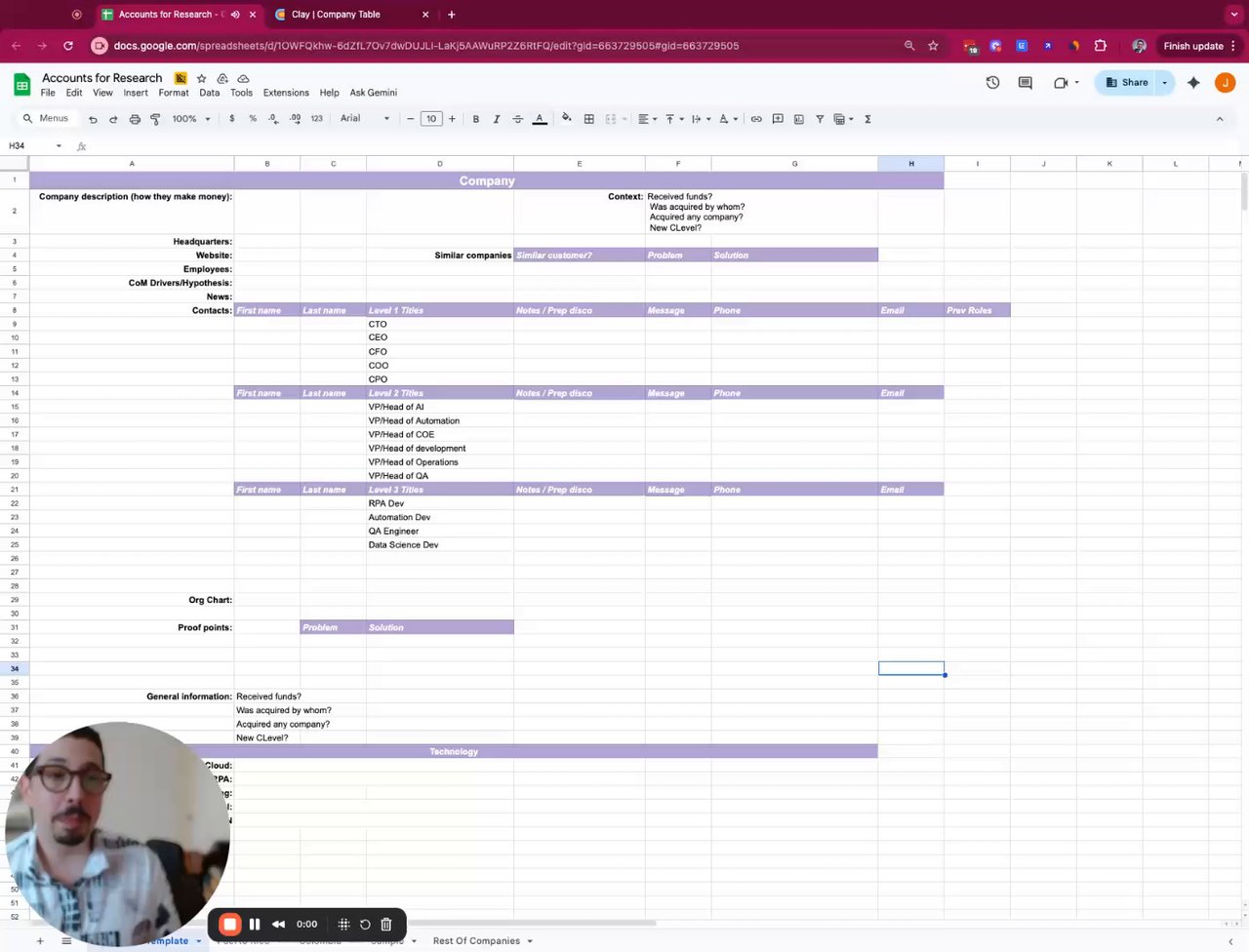Open the File menu
Screen dimensions: 1249x952
48,93
